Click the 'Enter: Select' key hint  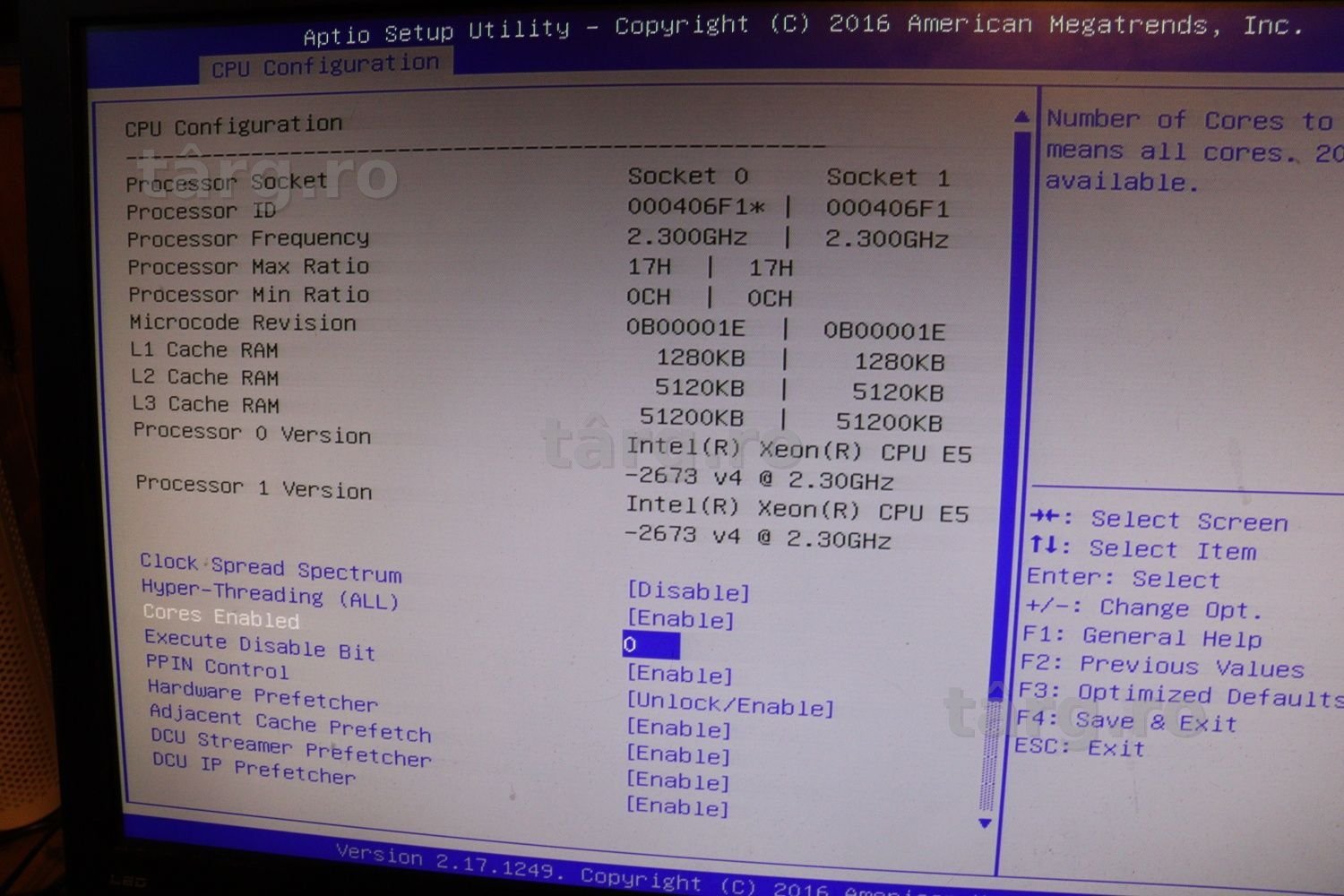pos(1124,578)
